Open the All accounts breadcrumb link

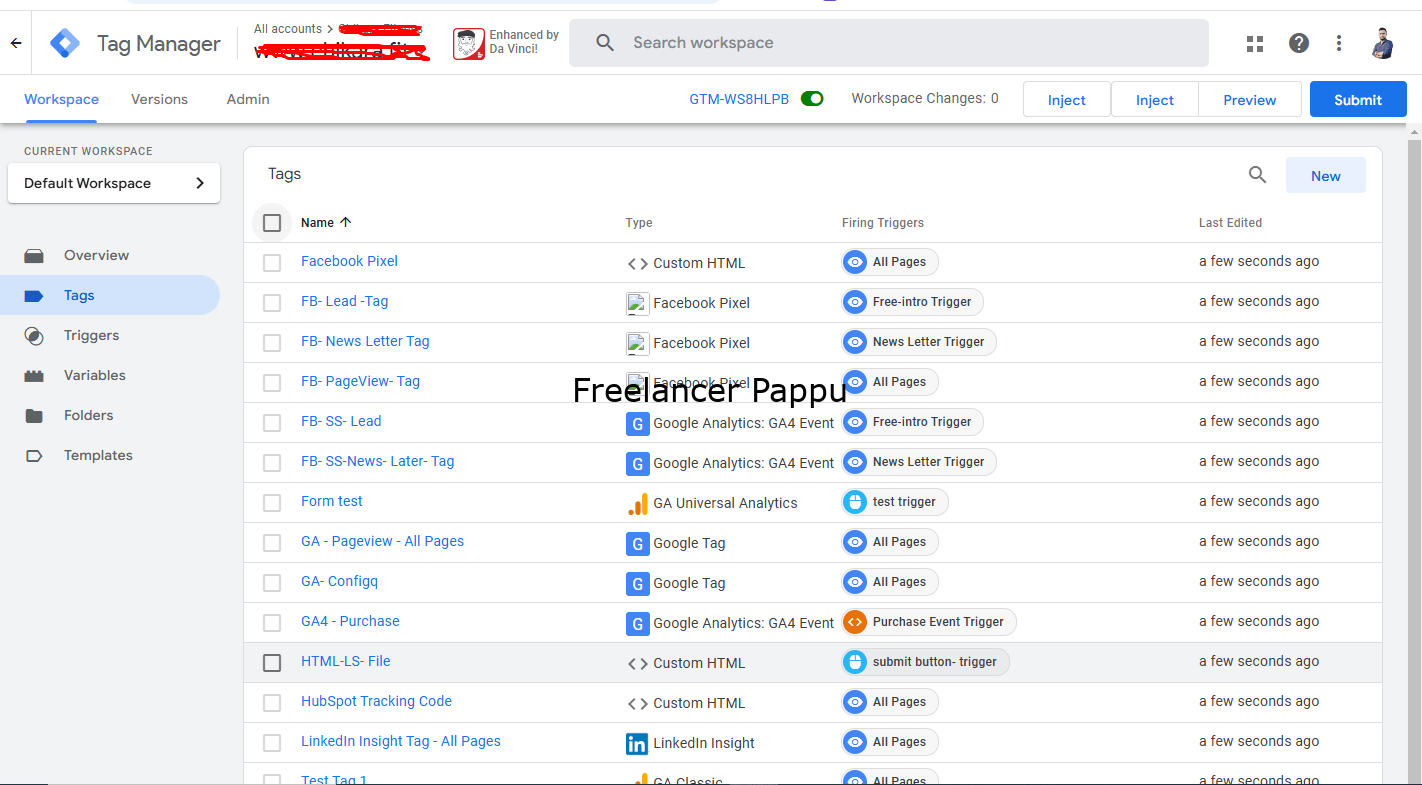288,29
